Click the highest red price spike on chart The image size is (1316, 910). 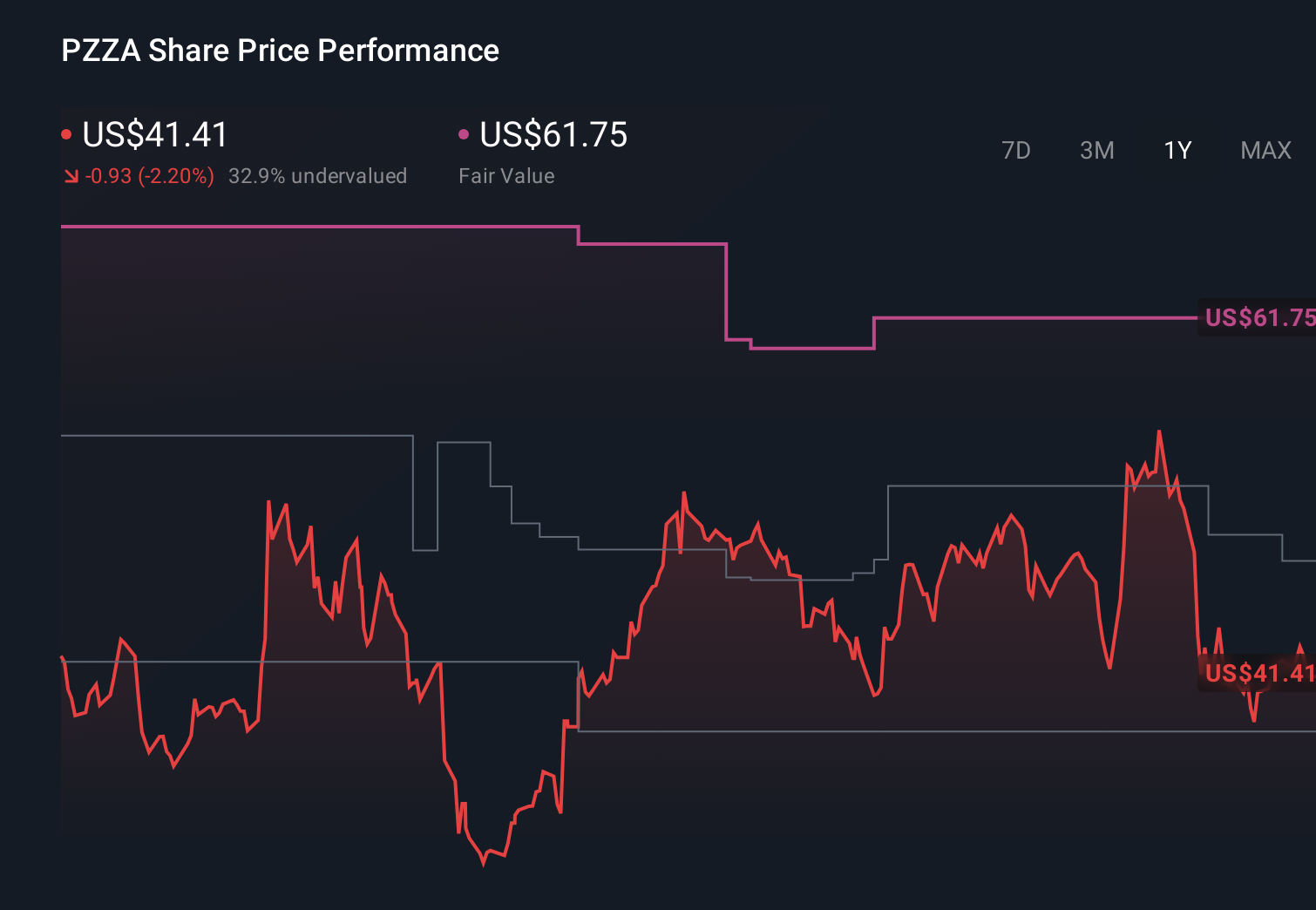1159,430
